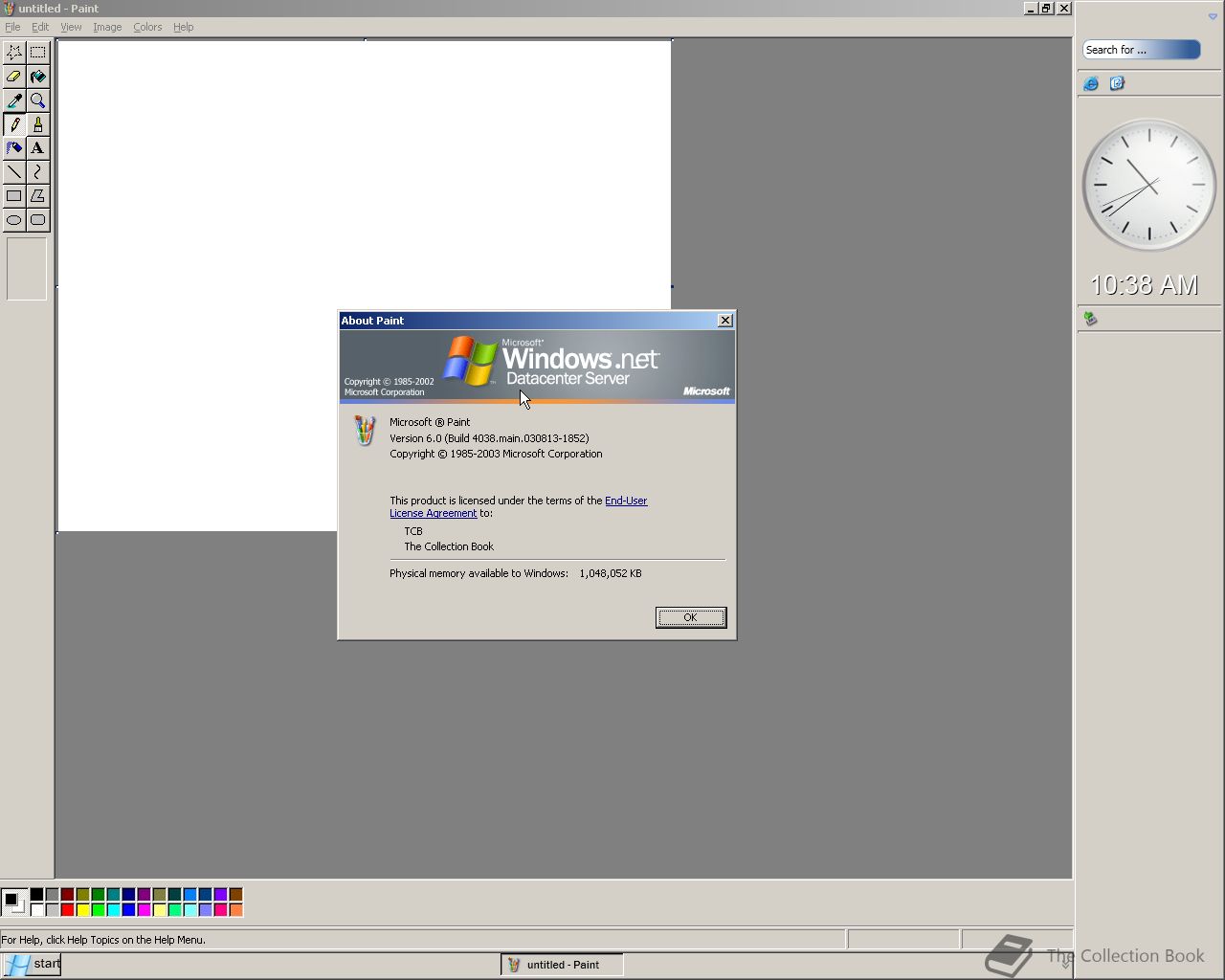Select the straight Line tool
This screenshot has width=1225, height=980.
14,172
